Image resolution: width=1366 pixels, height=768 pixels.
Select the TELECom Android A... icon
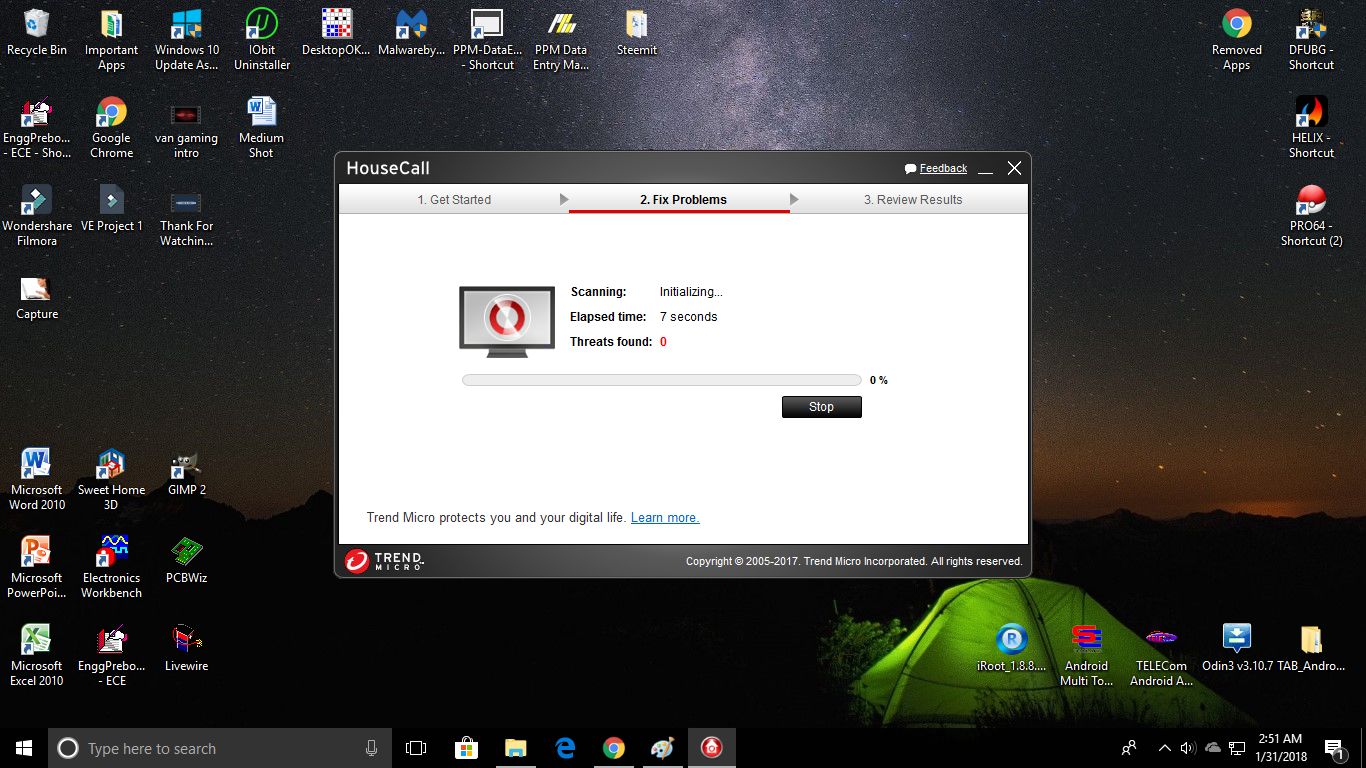(1161, 656)
